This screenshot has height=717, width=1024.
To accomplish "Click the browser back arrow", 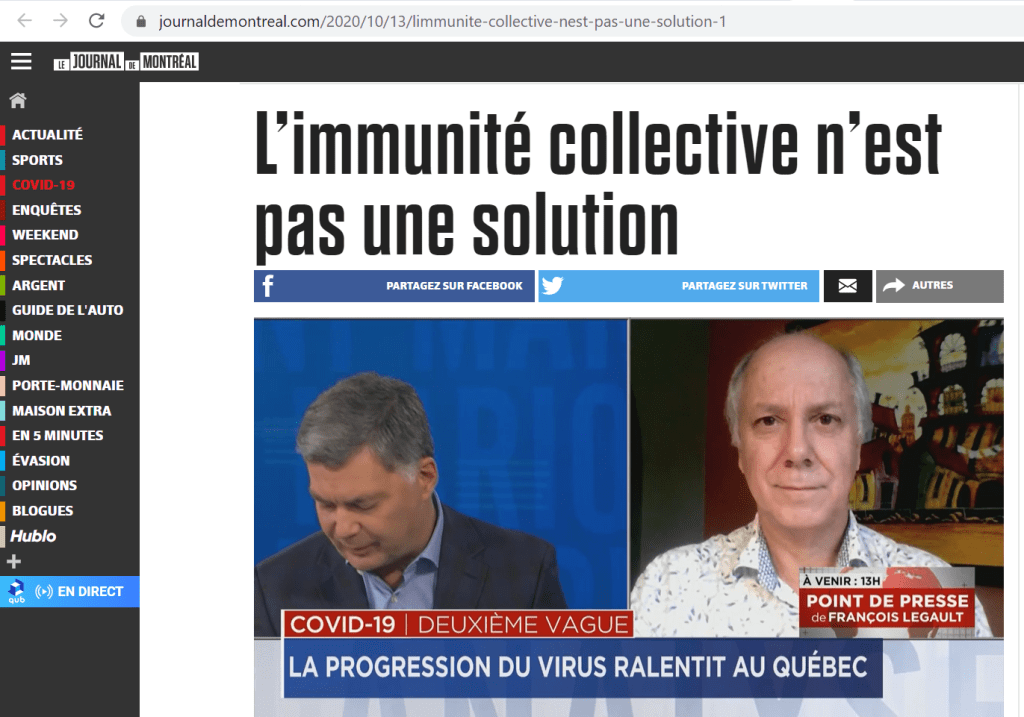I will pos(24,21).
